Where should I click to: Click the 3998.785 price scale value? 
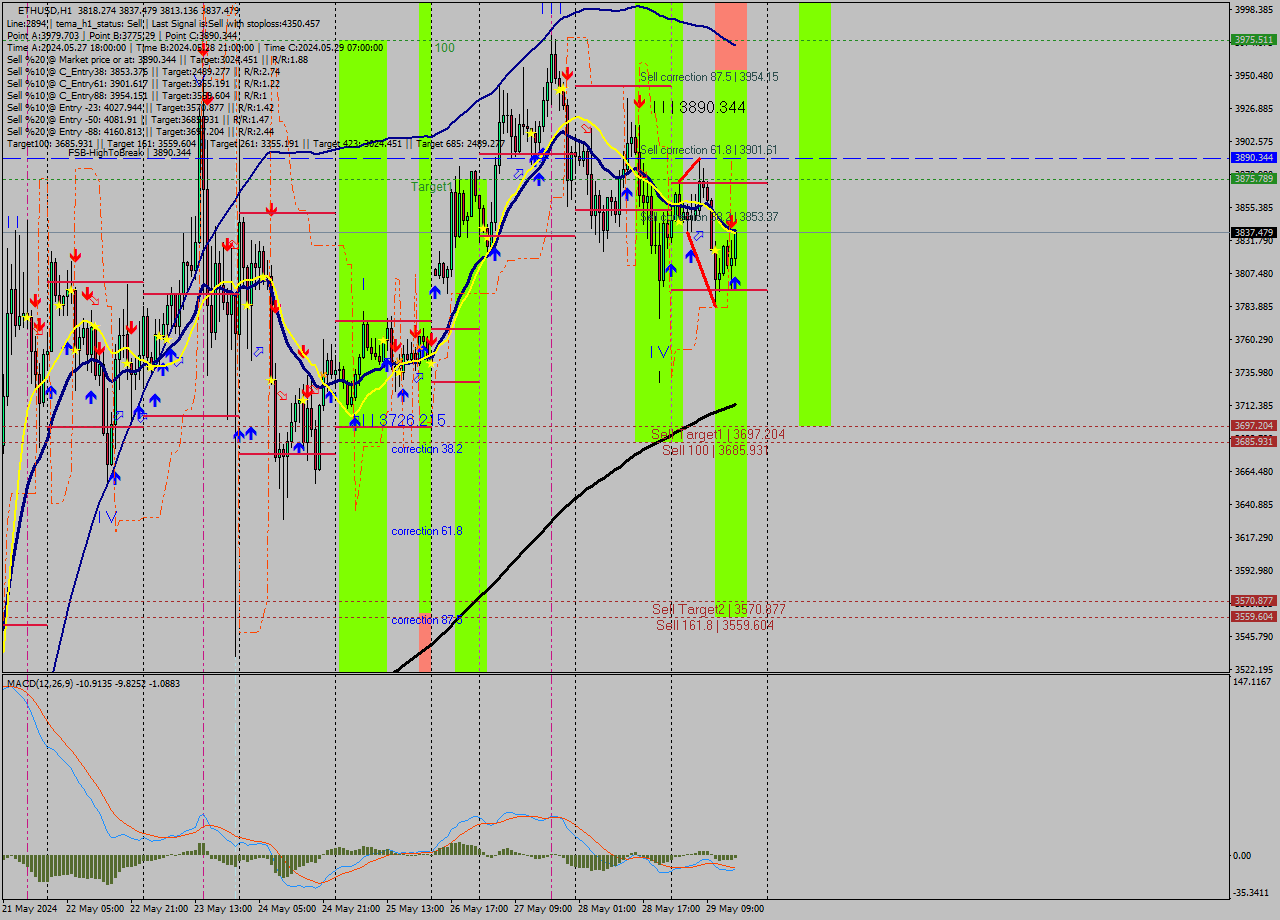tap(1254, 9)
